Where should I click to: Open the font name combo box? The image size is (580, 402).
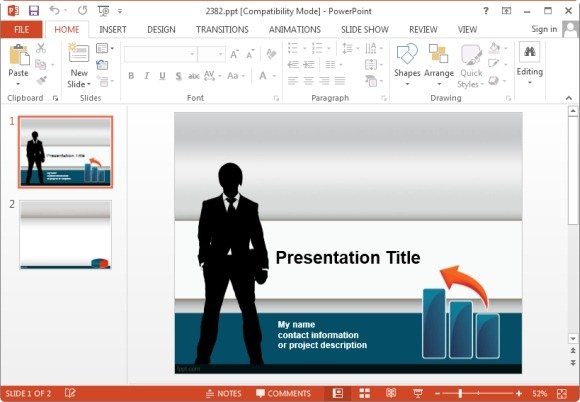(161, 55)
